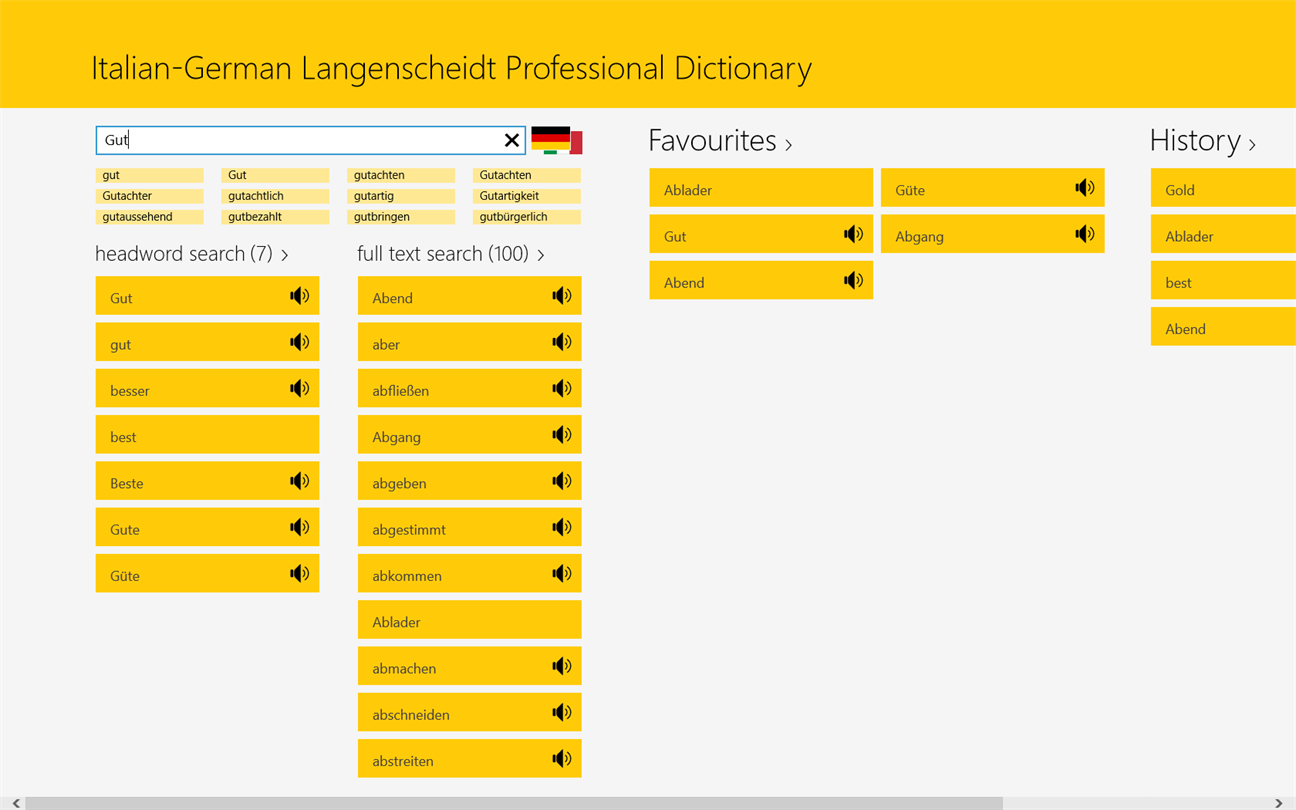The width and height of the screenshot is (1296, 810).
Task: Play audio for headword Gute
Action: 299,527
